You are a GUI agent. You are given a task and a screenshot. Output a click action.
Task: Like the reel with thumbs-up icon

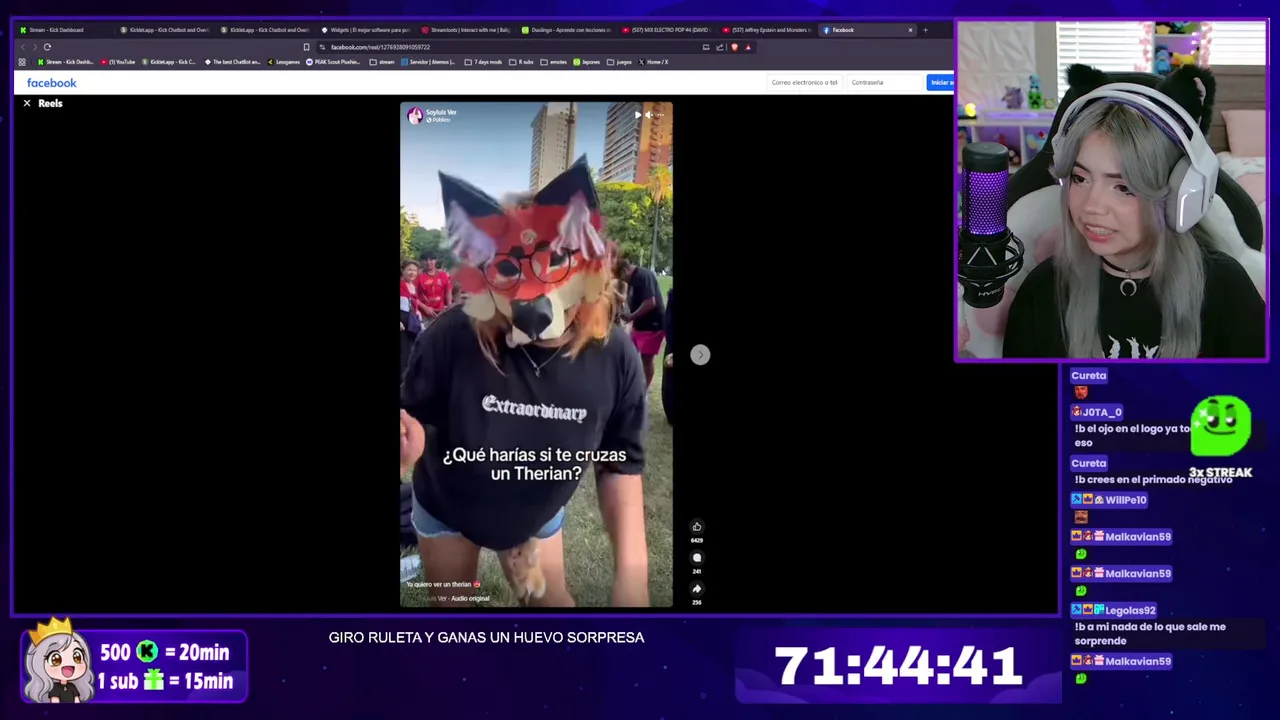click(697, 527)
